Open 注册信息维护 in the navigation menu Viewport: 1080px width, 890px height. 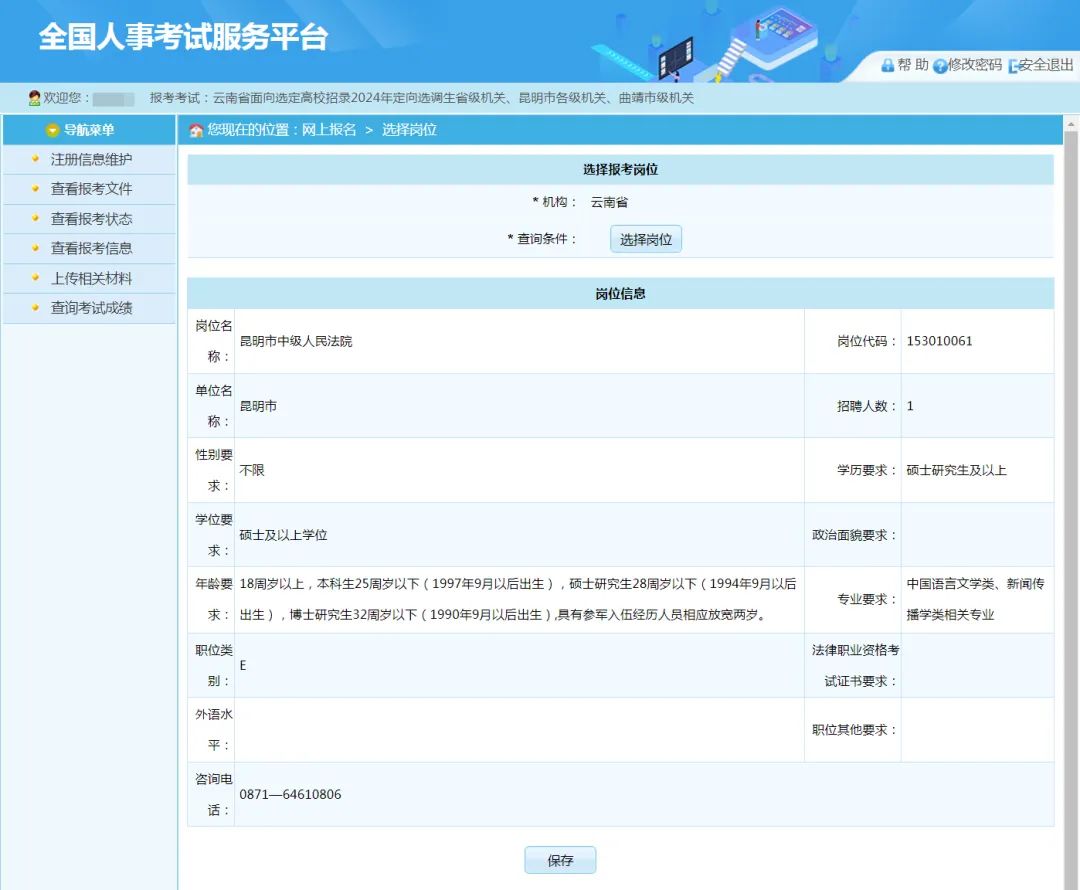coord(91,159)
